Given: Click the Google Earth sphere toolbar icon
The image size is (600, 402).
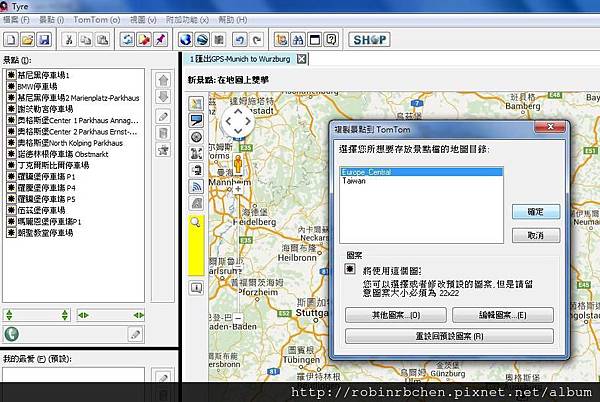Looking at the screenshot, I should tap(202, 39).
